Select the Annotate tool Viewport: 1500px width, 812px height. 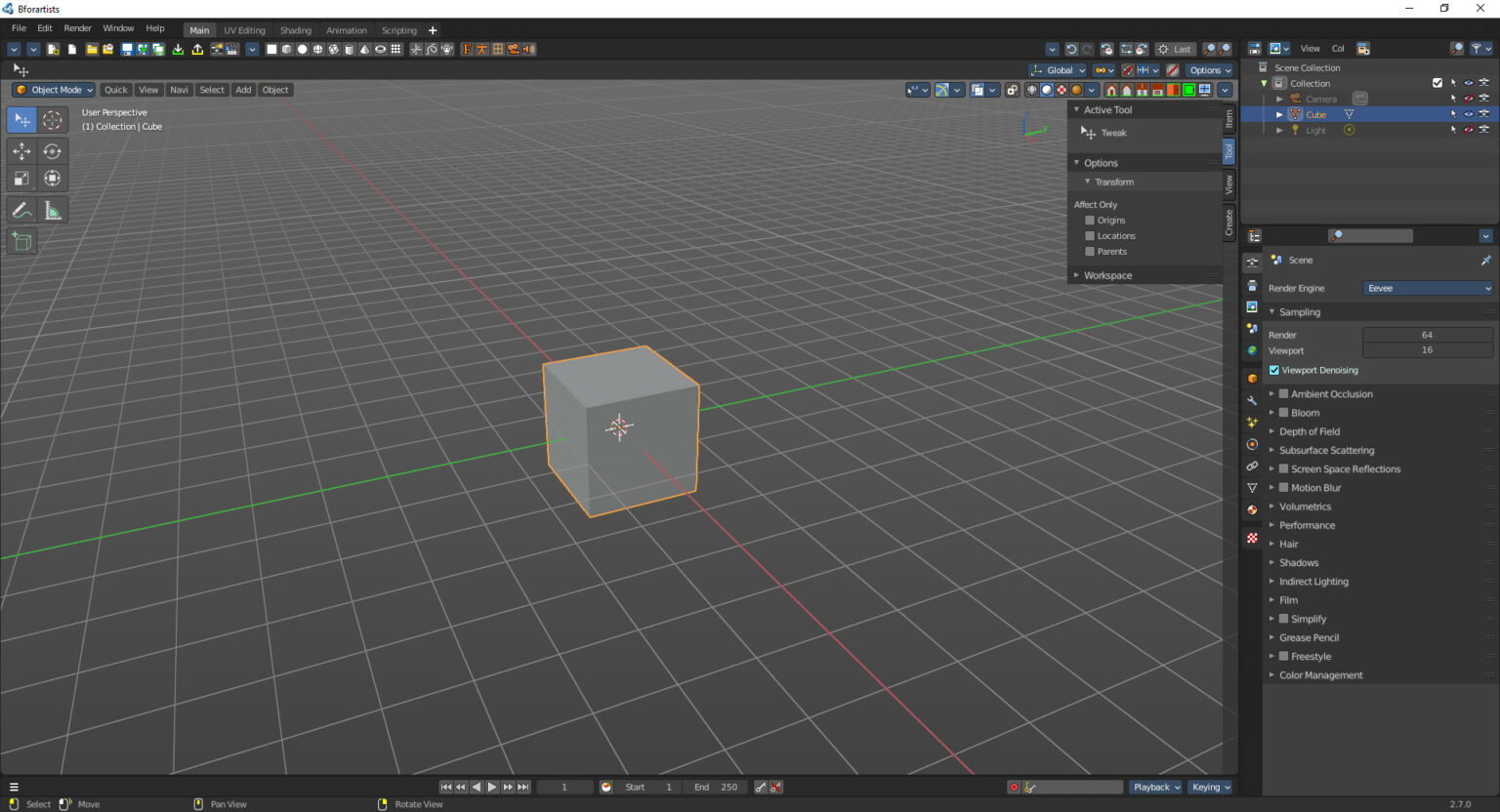tap(21, 209)
